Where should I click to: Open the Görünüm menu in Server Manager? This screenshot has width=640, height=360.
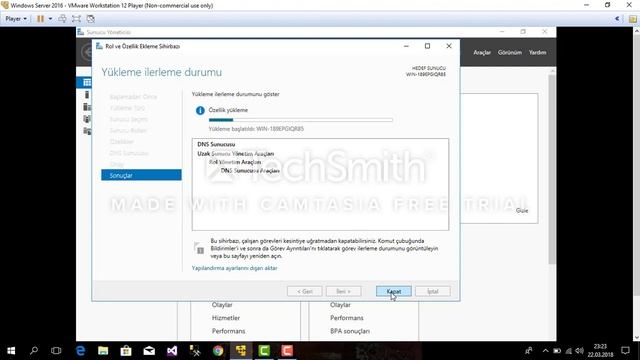click(510, 53)
